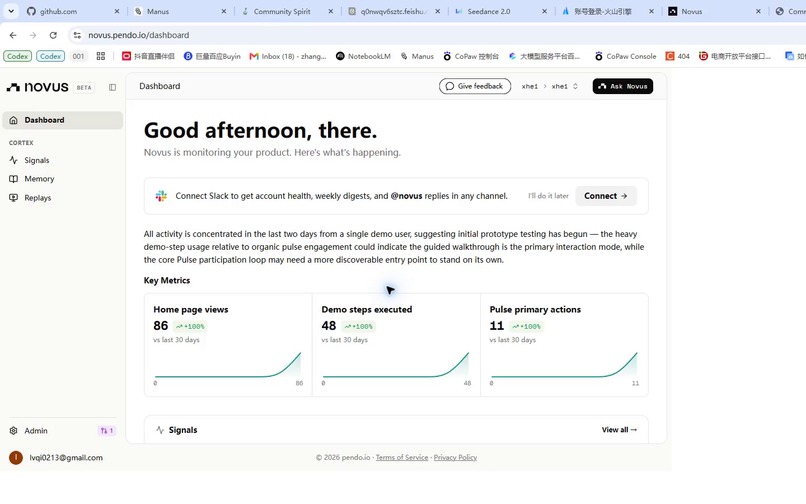Click the Key Metrics heading
Screen dimensions: 806x504
point(167,280)
